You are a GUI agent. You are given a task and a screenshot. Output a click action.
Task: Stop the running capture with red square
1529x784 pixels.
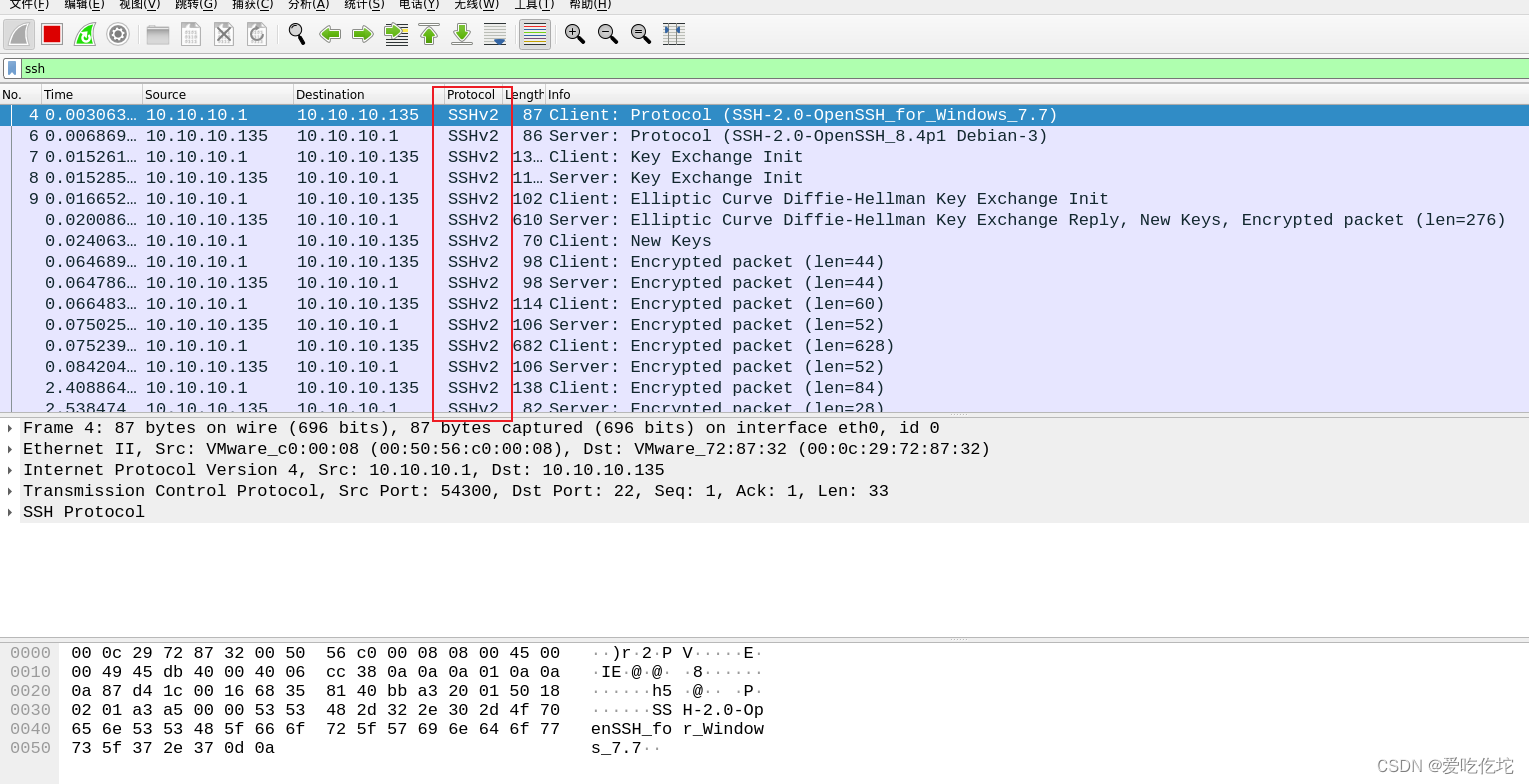pyautogui.click(x=52, y=34)
